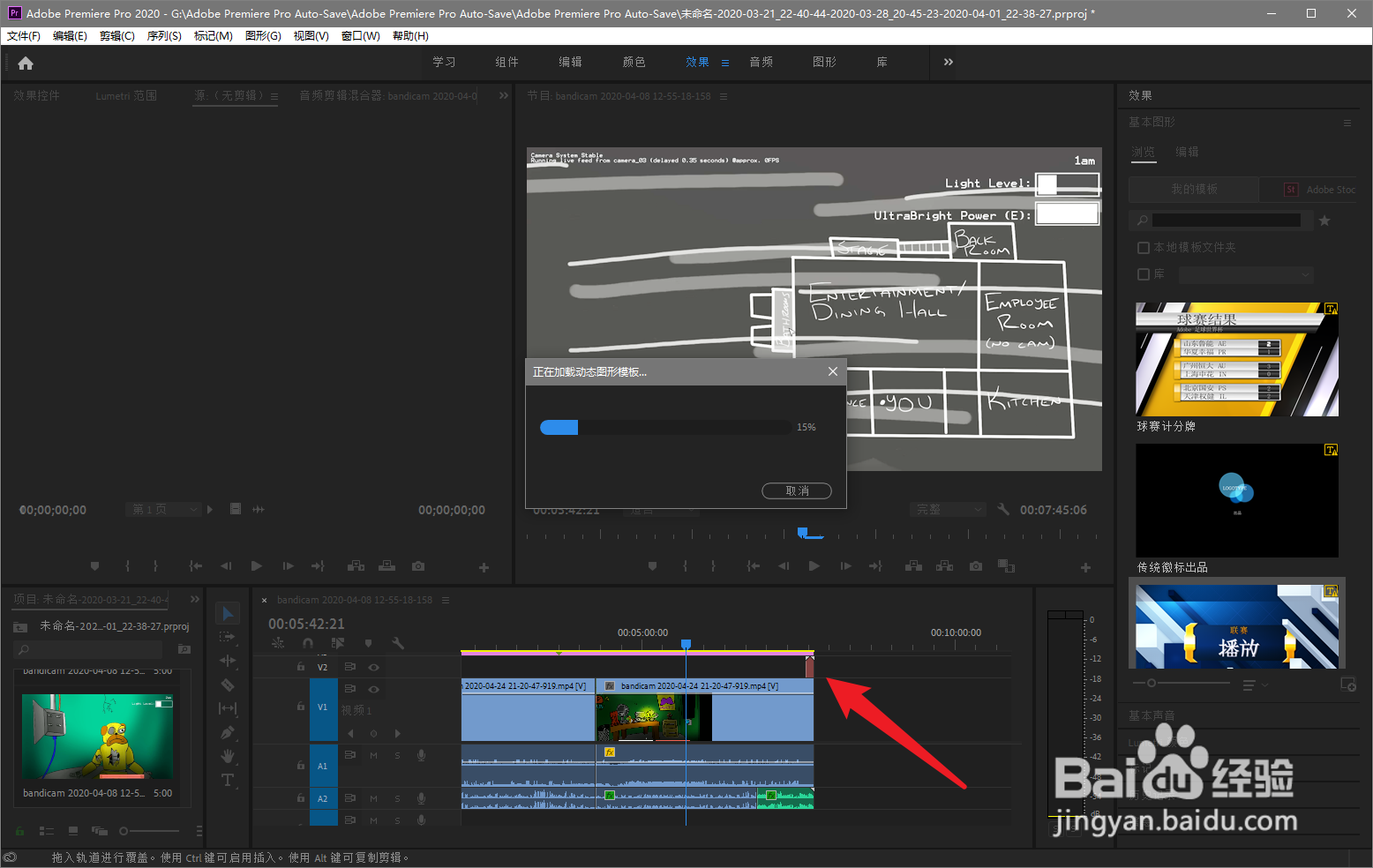Click New Bin from search icon in Project panel
The height and width of the screenshot is (868, 1373).
click(x=184, y=649)
